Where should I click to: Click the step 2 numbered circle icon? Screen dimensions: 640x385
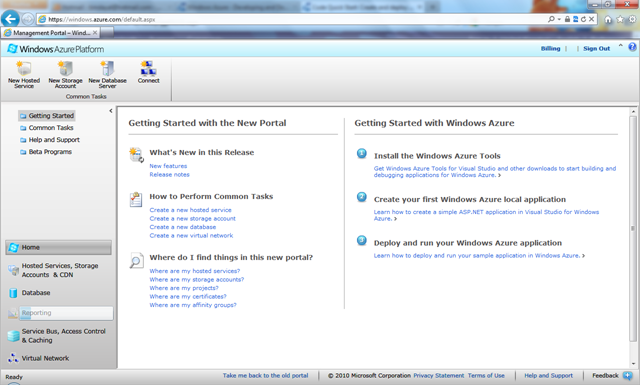[x=362, y=197]
